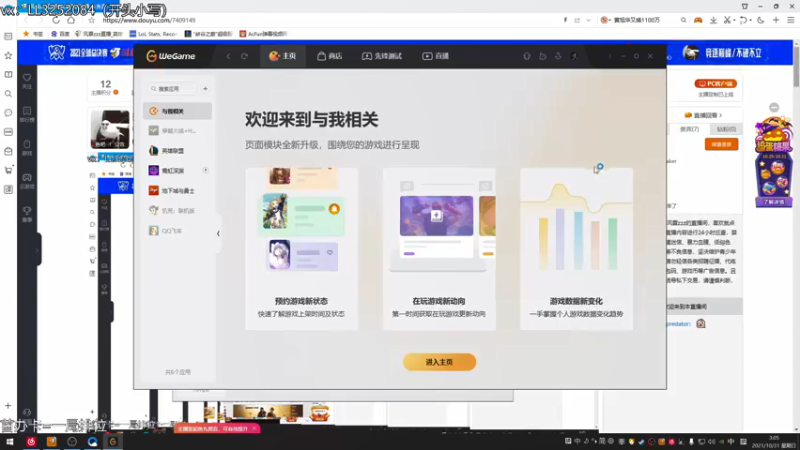800x450 pixels.
Task: Open browser hamburger menu
Action: pyautogui.click(x=791, y=20)
